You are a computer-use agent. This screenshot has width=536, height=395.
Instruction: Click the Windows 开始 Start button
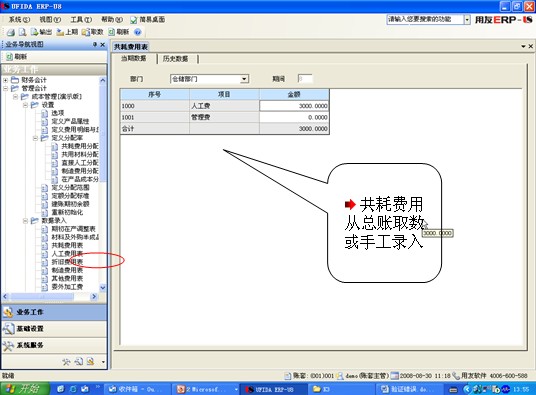click(x=25, y=389)
